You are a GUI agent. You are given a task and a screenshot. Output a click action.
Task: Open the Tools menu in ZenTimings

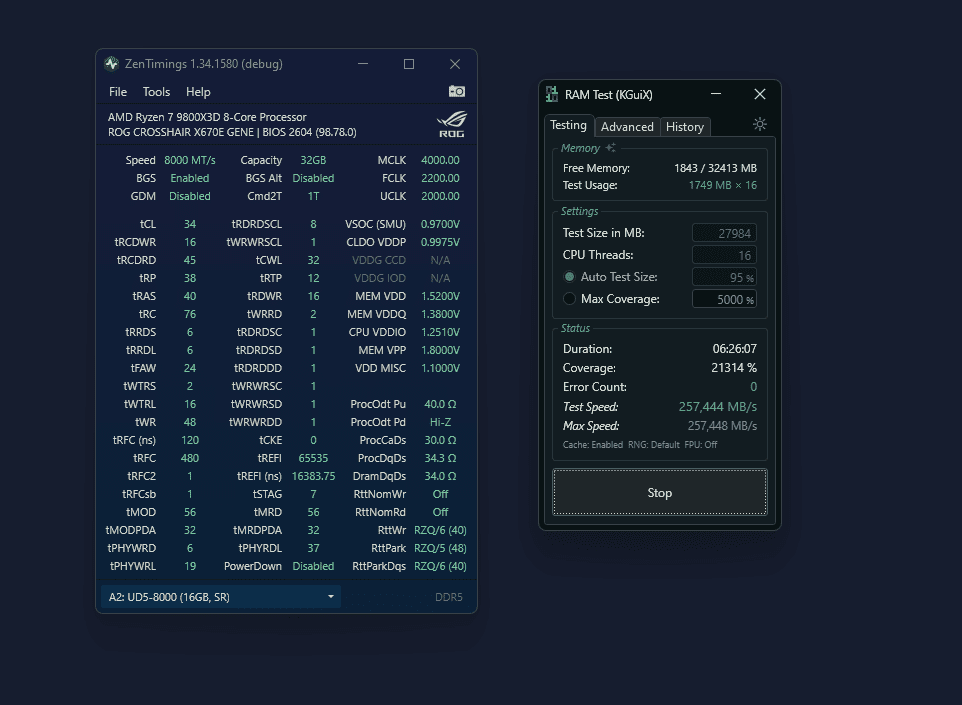pyautogui.click(x=156, y=92)
